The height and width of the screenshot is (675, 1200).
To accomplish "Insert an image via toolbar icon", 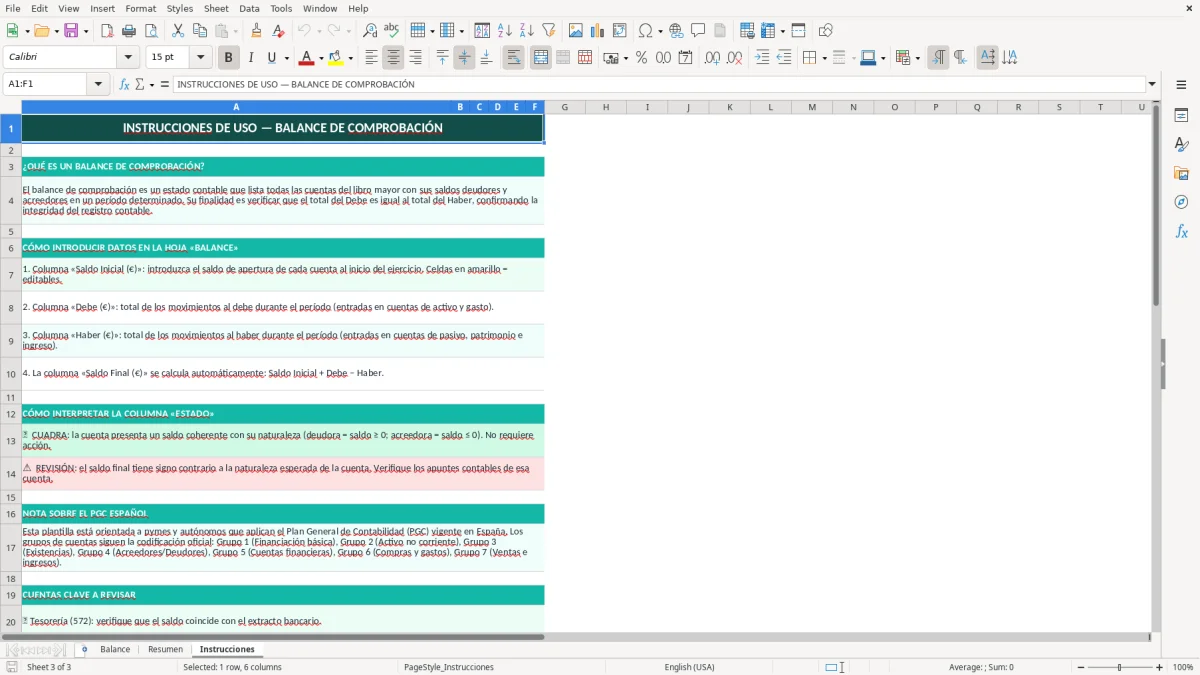I will coord(576,31).
